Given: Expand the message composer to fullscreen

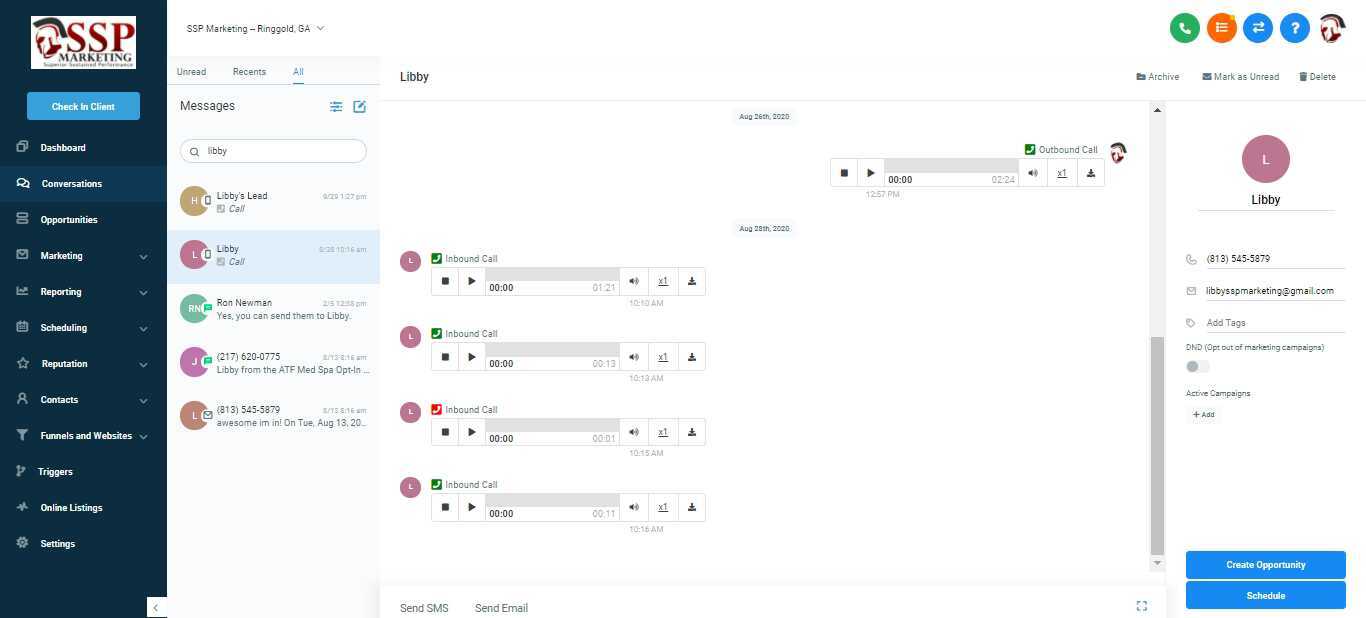Looking at the screenshot, I should point(1141,606).
